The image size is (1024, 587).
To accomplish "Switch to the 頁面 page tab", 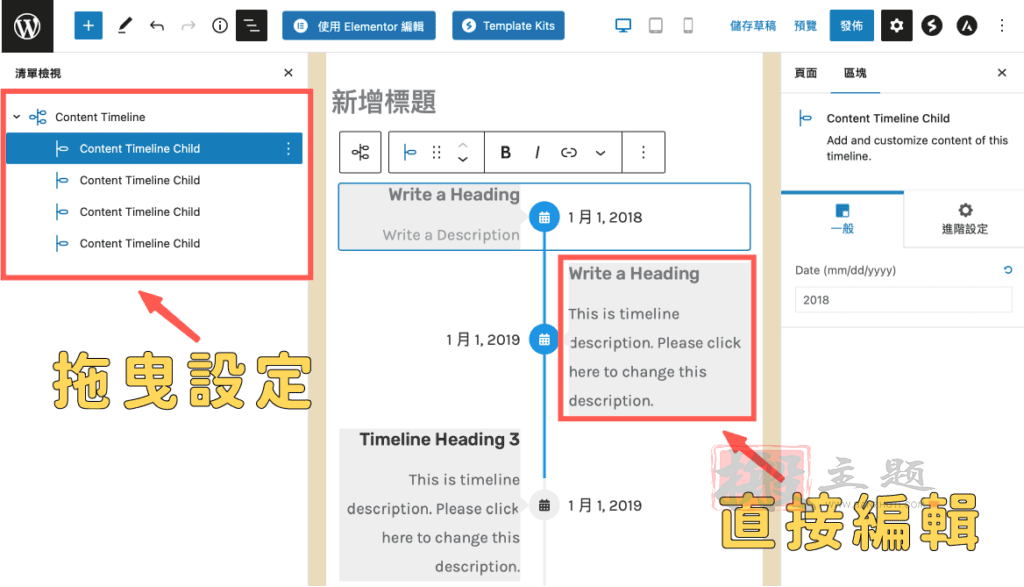I will click(805, 73).
